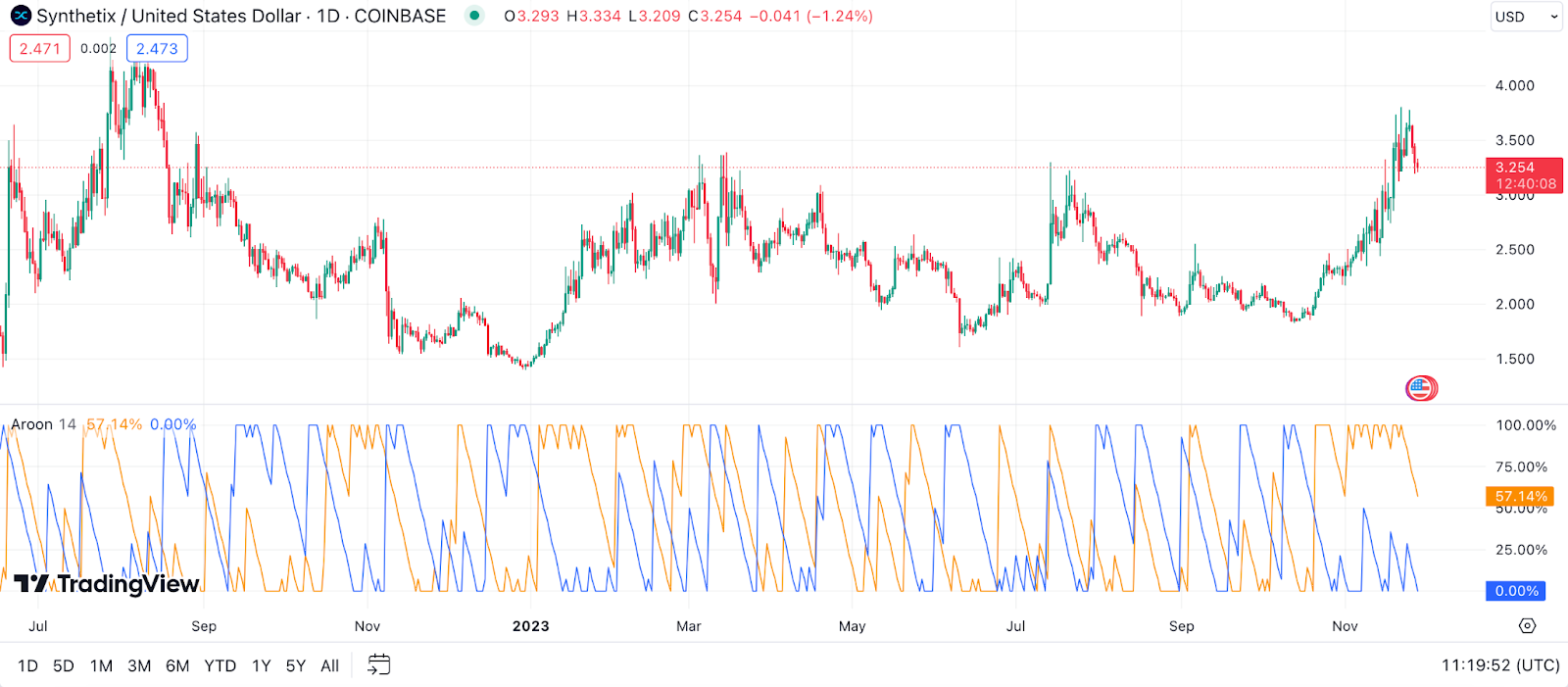Select the 1Y time range
The height and width of the screenshot is (687, 1568).
click(x=261, y=666)
